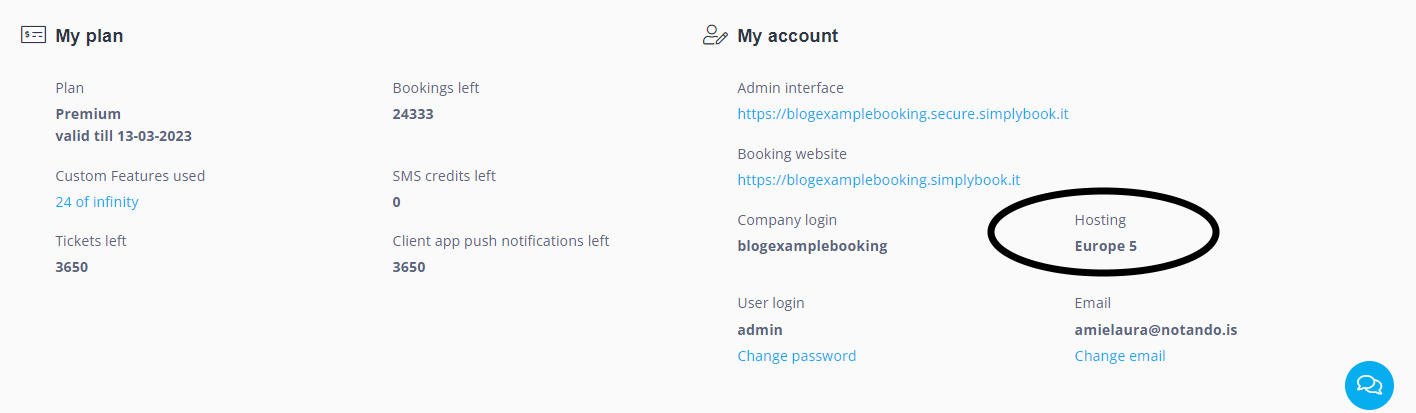The image size is (1416, 413).
Task: Click the Bookings left value 24333
Action: 413,114
